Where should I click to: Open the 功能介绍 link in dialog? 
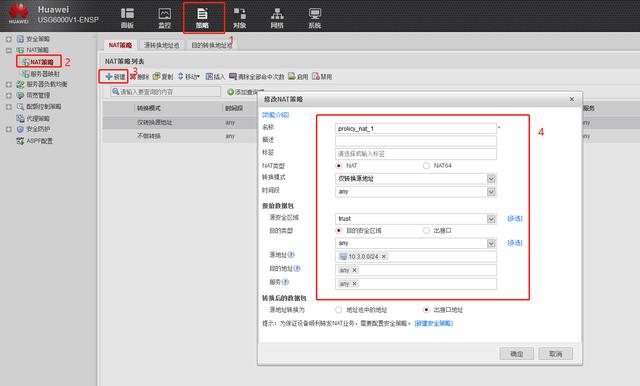[x=276, y=115]
